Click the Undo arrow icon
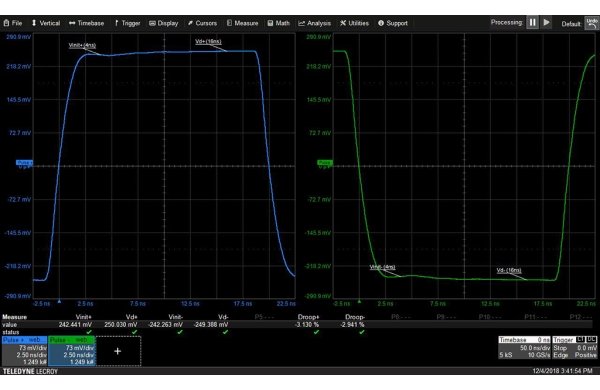This screenshot has height=390, width=600. click(x=592, y=23)
